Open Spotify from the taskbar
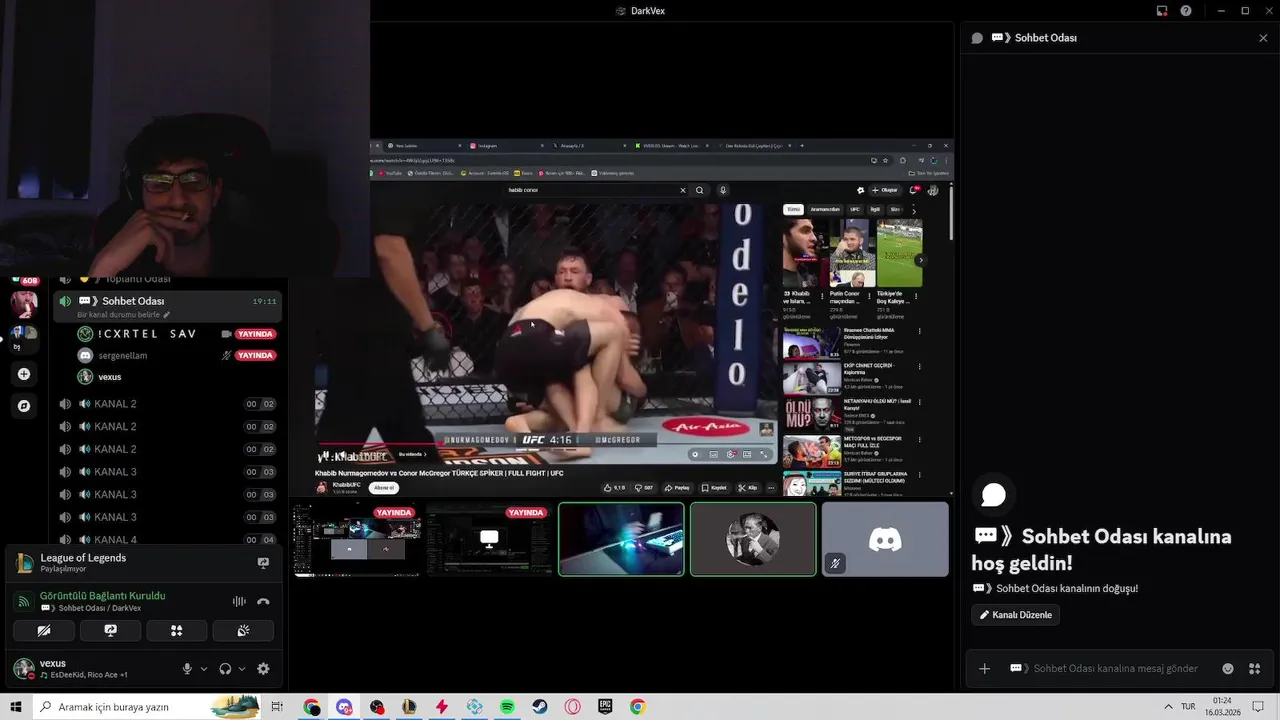Screen dimensions: 1280x720 click(507, 707)
